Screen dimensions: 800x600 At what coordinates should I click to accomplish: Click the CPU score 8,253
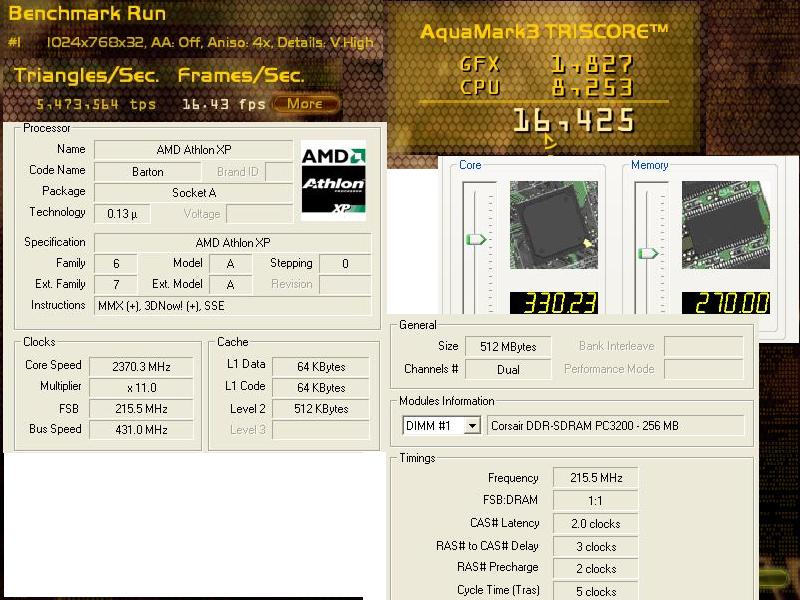(x=591, y=88)
